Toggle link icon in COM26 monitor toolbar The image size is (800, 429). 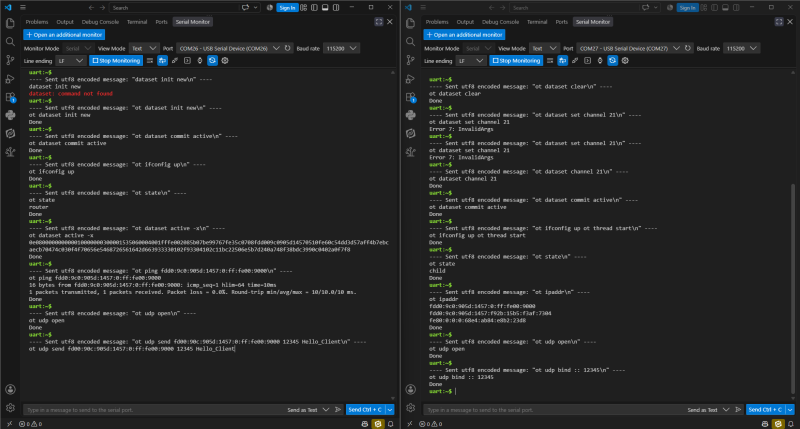(x=175, y=61)
